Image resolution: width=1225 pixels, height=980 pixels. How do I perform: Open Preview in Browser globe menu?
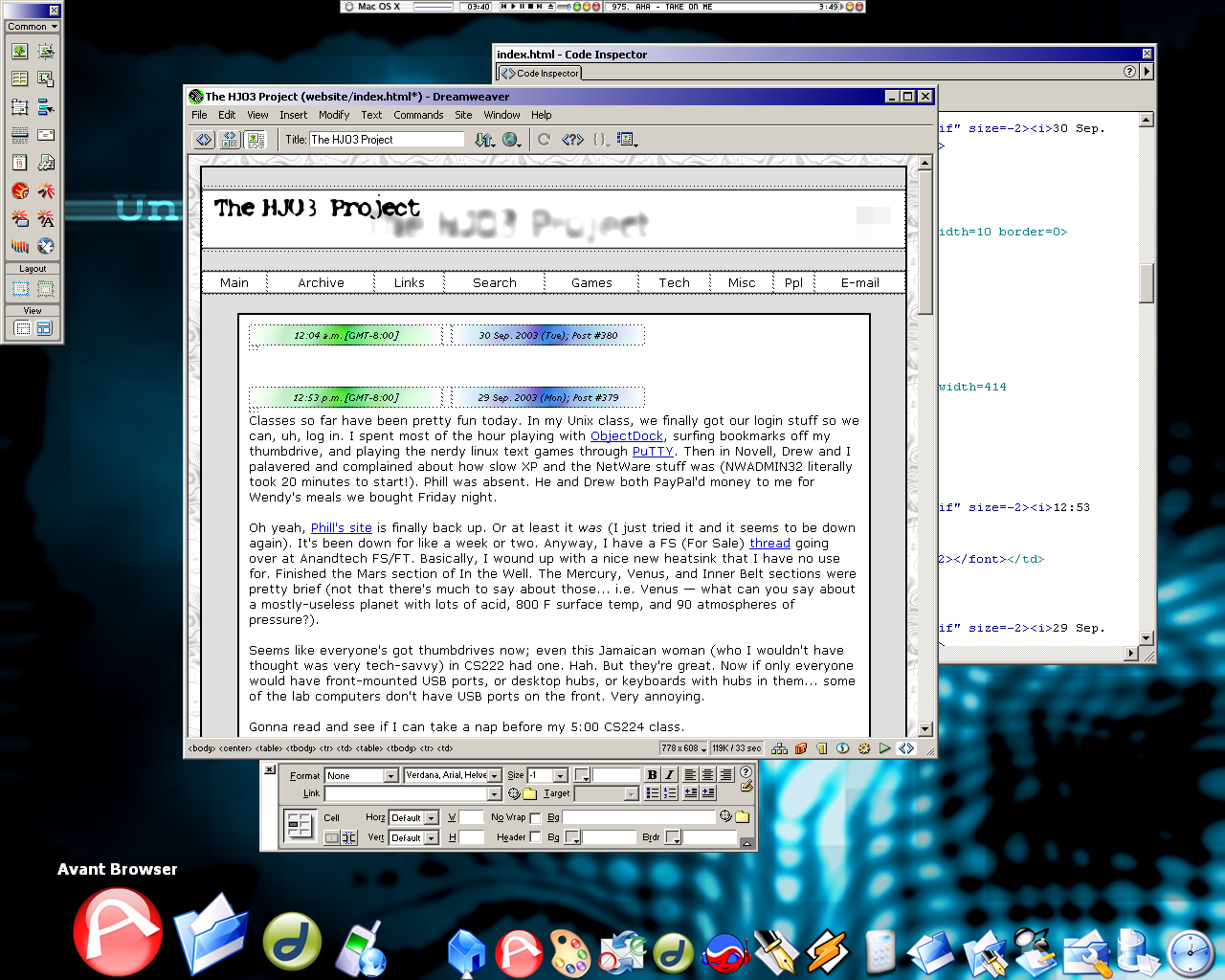pyautogui.click(x=512, y=140)
